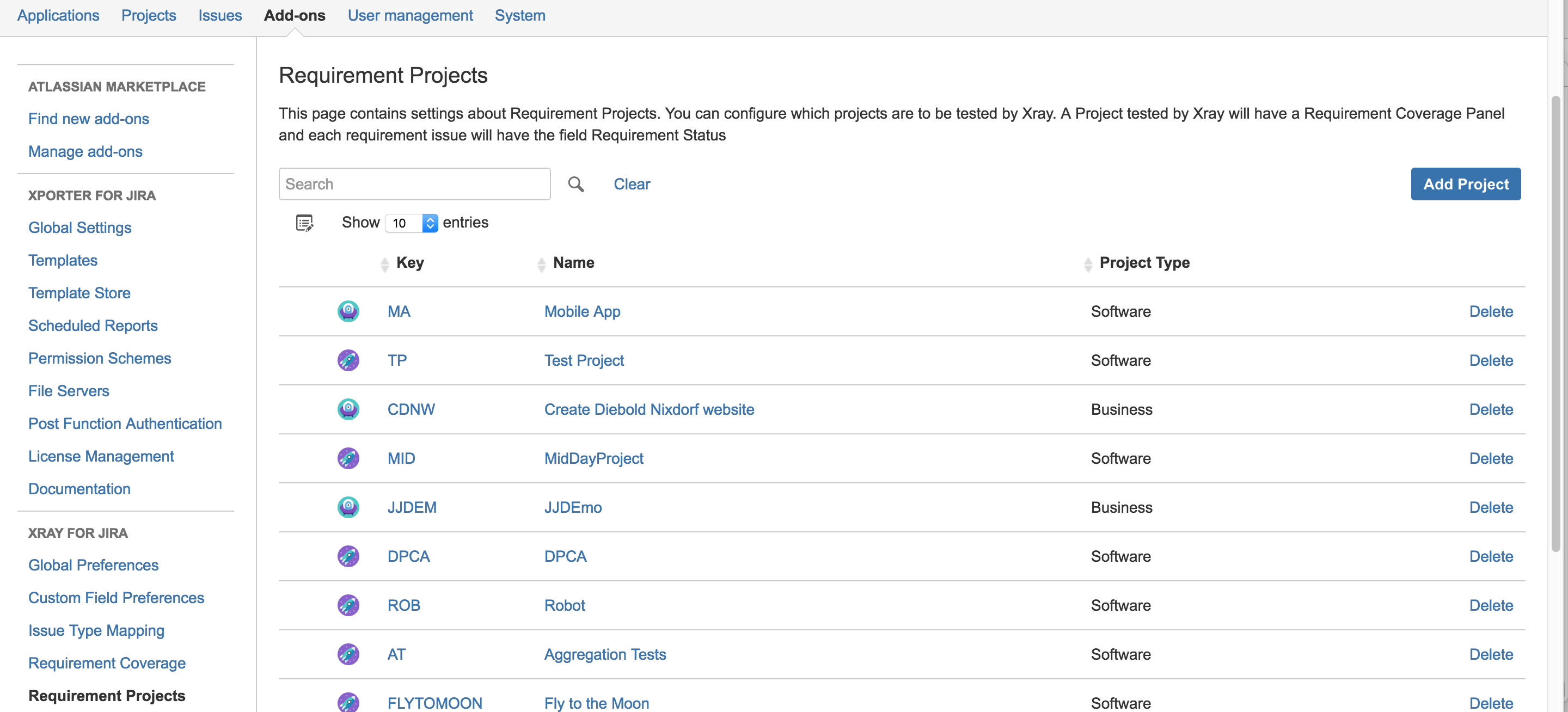Screen dimensions: 1568x712
Task: Open Documentation sidebar link
Action: pyautogui.click(x=79, y=489)
